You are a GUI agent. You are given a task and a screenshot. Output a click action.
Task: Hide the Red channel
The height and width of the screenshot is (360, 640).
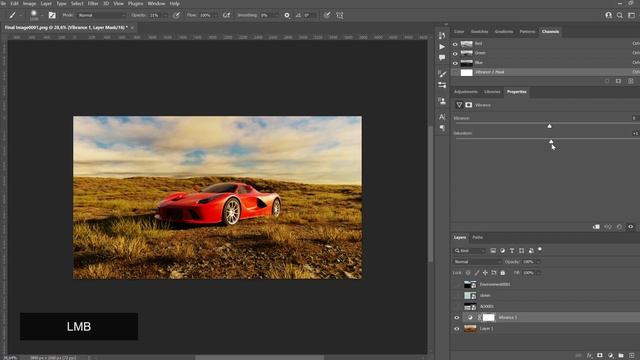tap(455, 44)
